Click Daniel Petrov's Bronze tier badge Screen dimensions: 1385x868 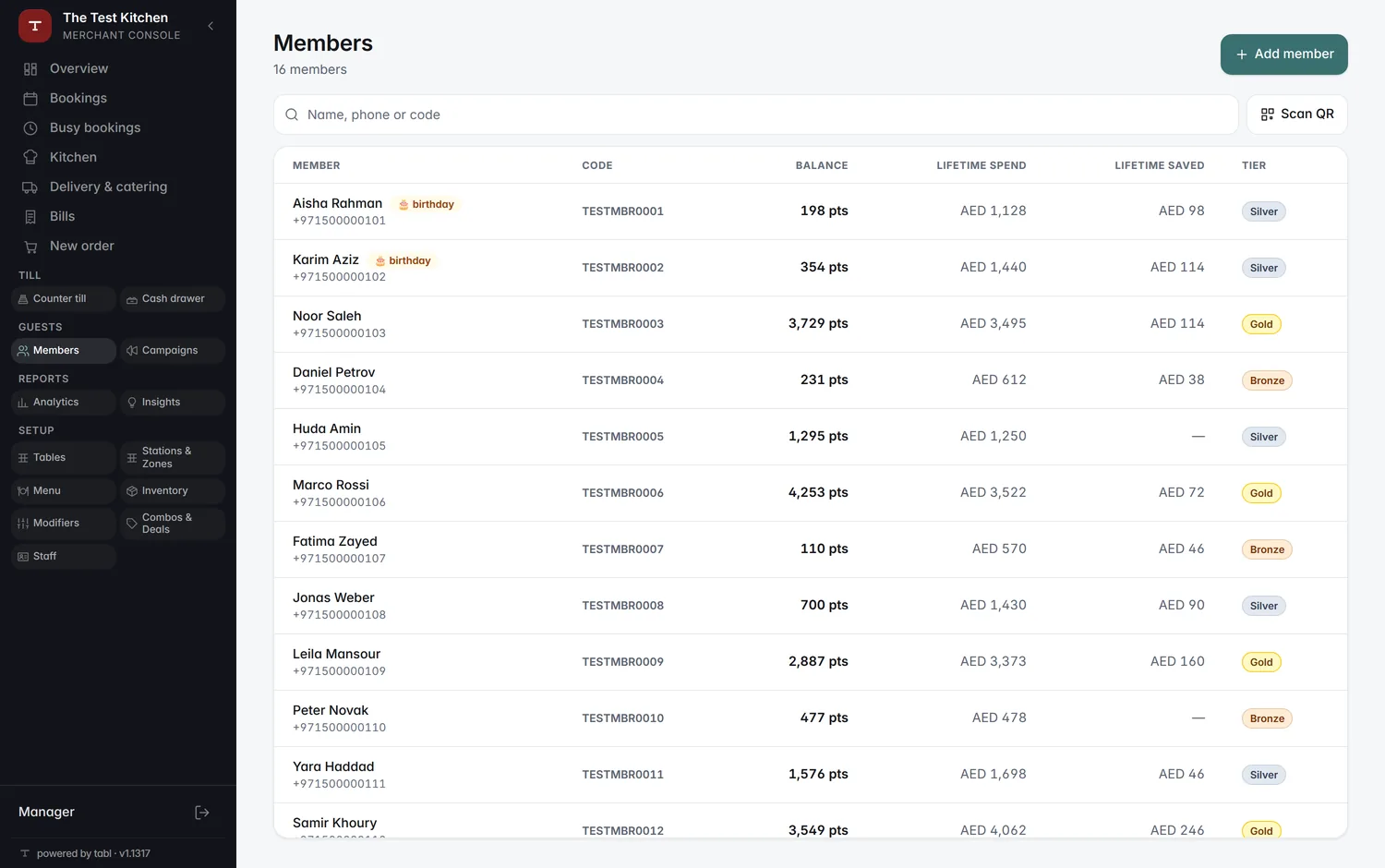[x=1267, y=380]
